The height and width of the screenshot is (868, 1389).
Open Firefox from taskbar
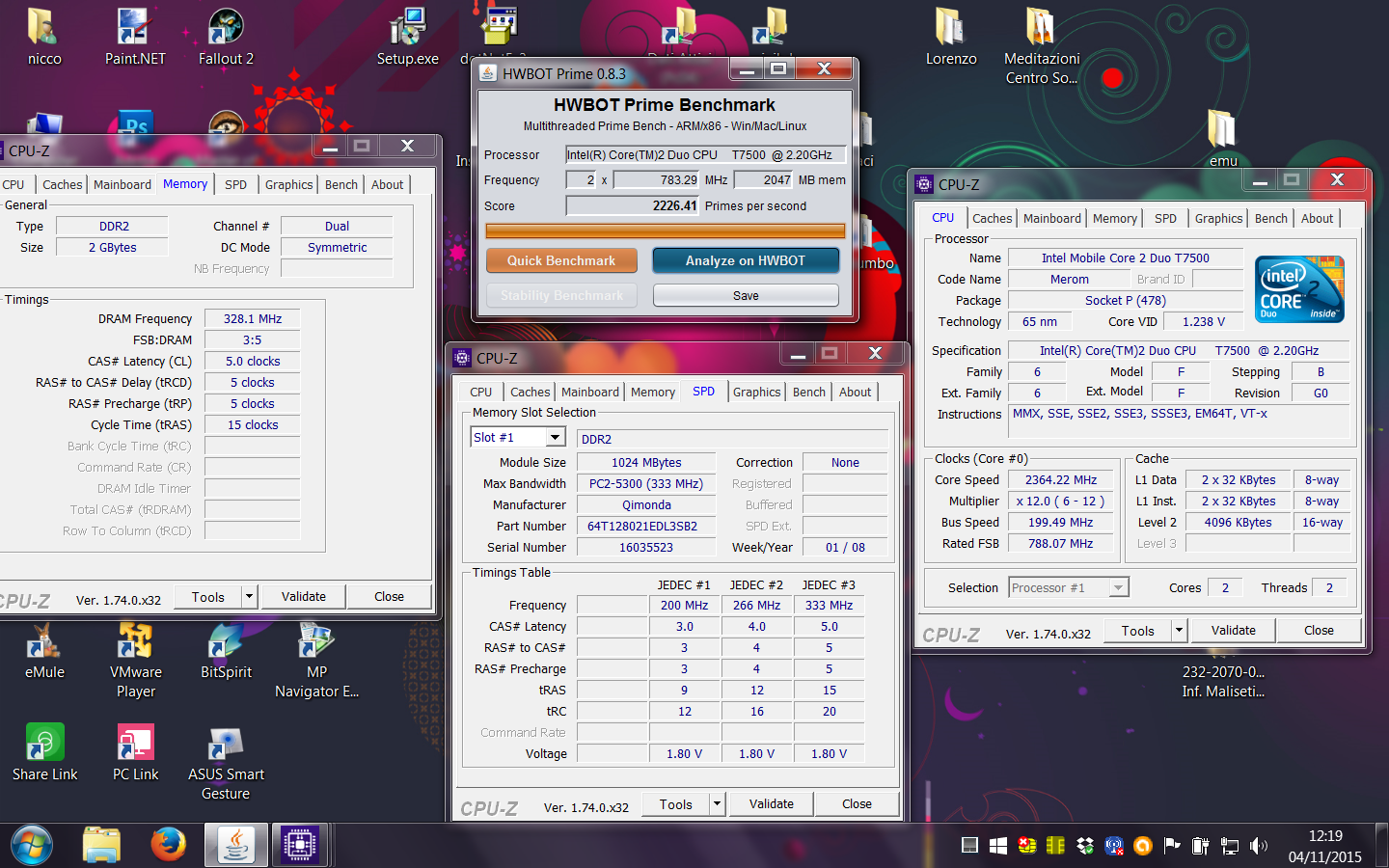click(169, 845)
